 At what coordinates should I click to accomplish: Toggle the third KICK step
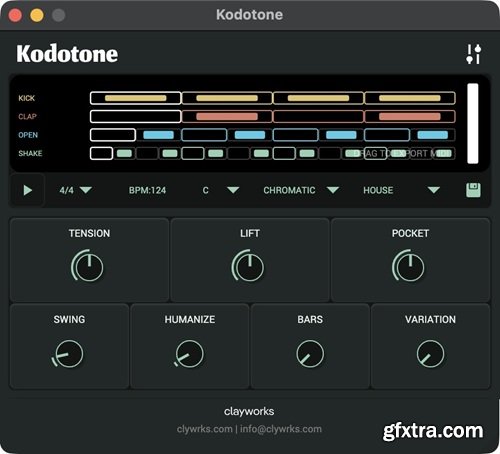tap(318, 98)
